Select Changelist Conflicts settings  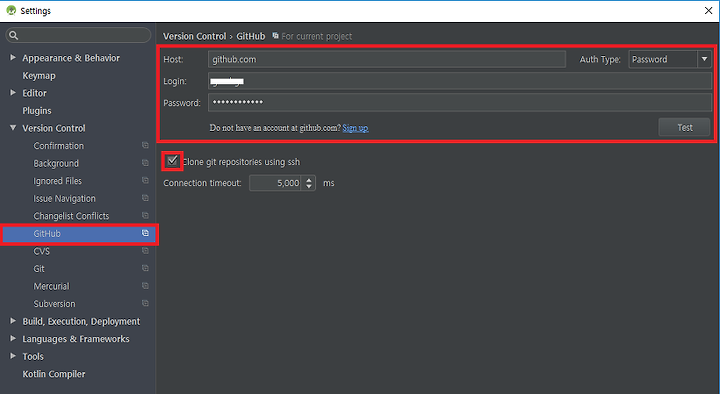pos(71,216)
